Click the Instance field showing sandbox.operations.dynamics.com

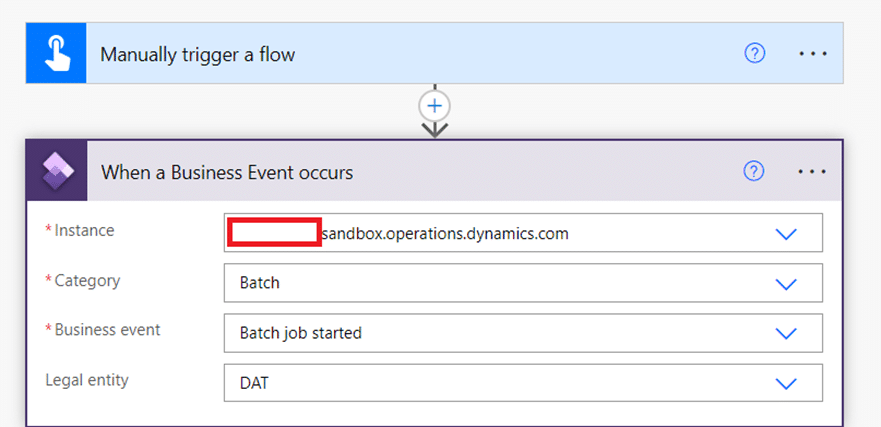pyautogui.click(x=523, y=233)
